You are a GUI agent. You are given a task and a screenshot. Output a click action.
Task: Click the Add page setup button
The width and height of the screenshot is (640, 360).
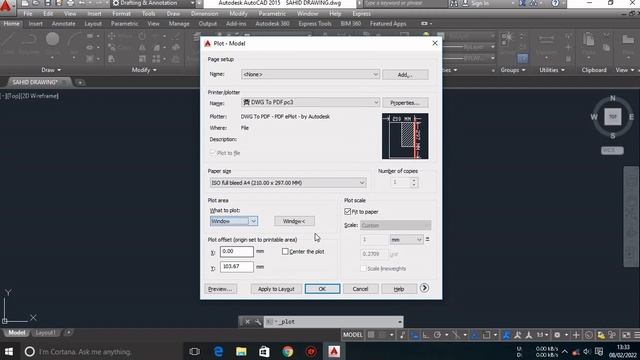tap(405, 75)
